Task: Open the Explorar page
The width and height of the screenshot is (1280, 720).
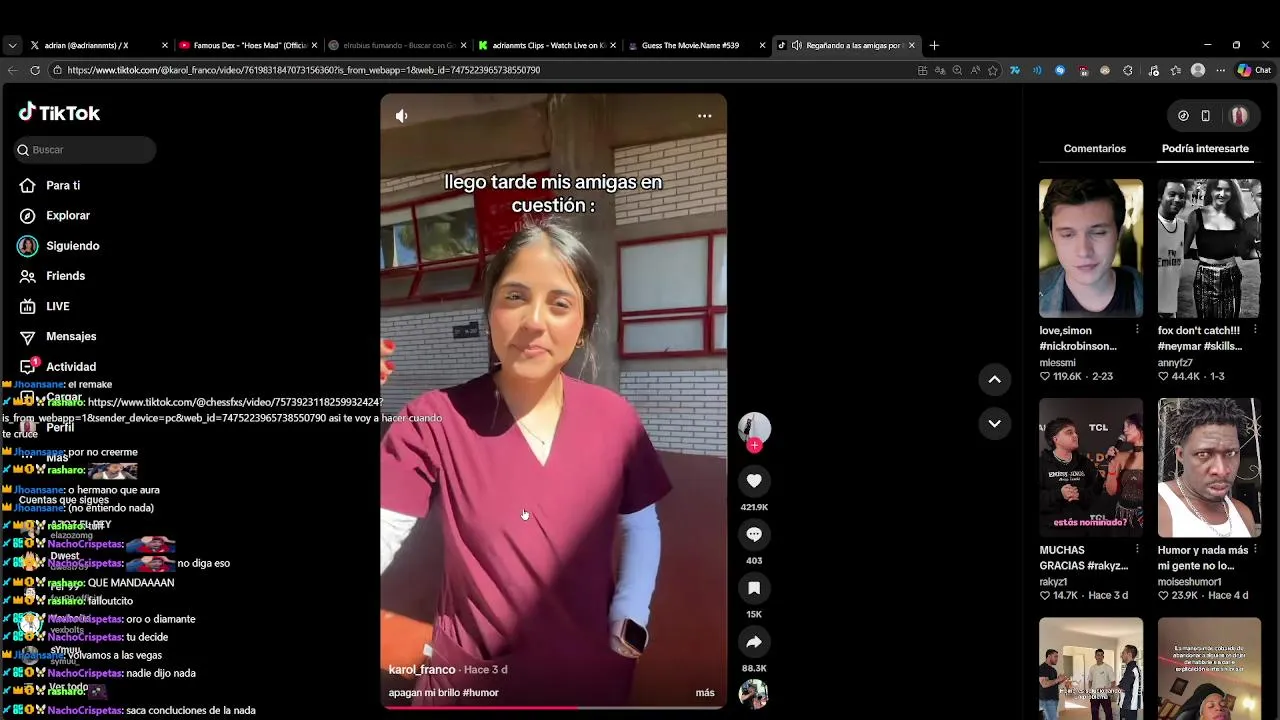Action: click(68, 216)
